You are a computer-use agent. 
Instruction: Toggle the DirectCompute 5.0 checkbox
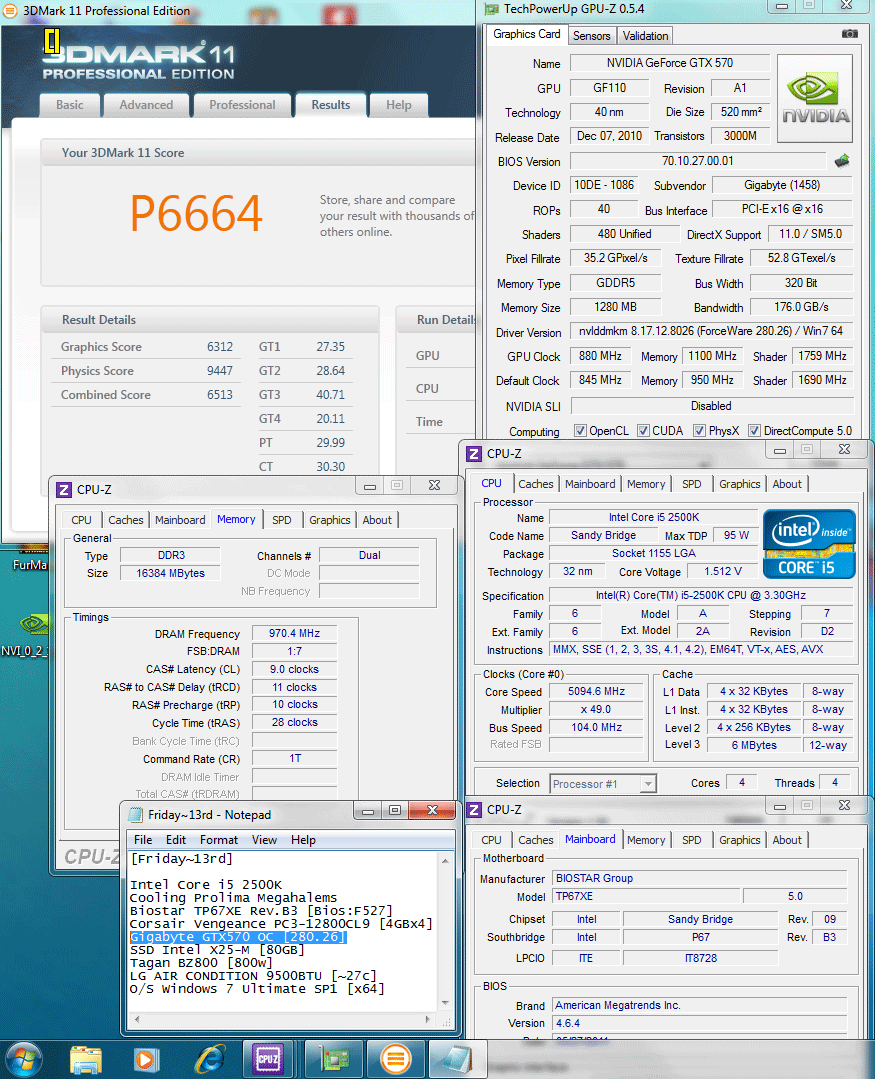click(755, 431)
